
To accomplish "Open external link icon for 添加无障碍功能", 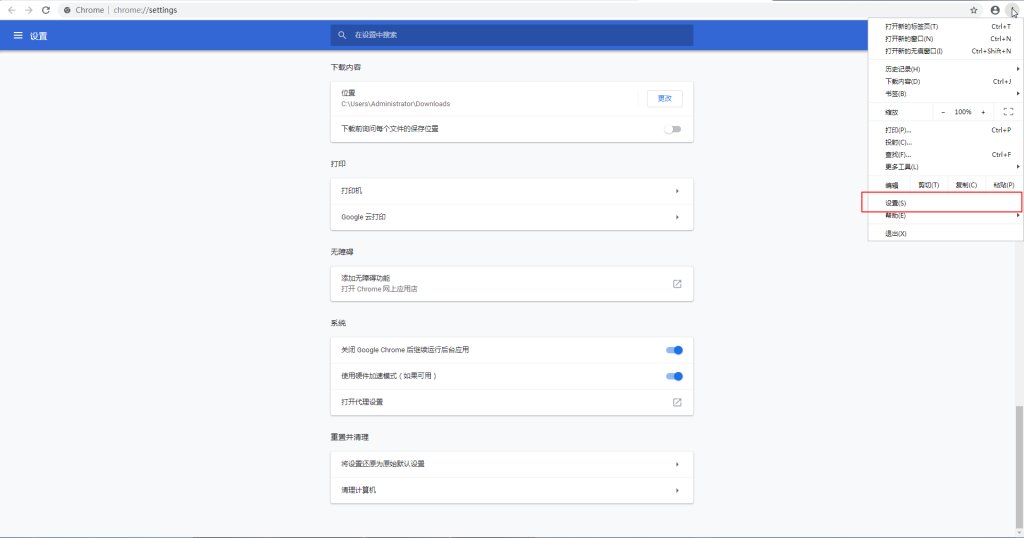I will [x=677, y=284].
